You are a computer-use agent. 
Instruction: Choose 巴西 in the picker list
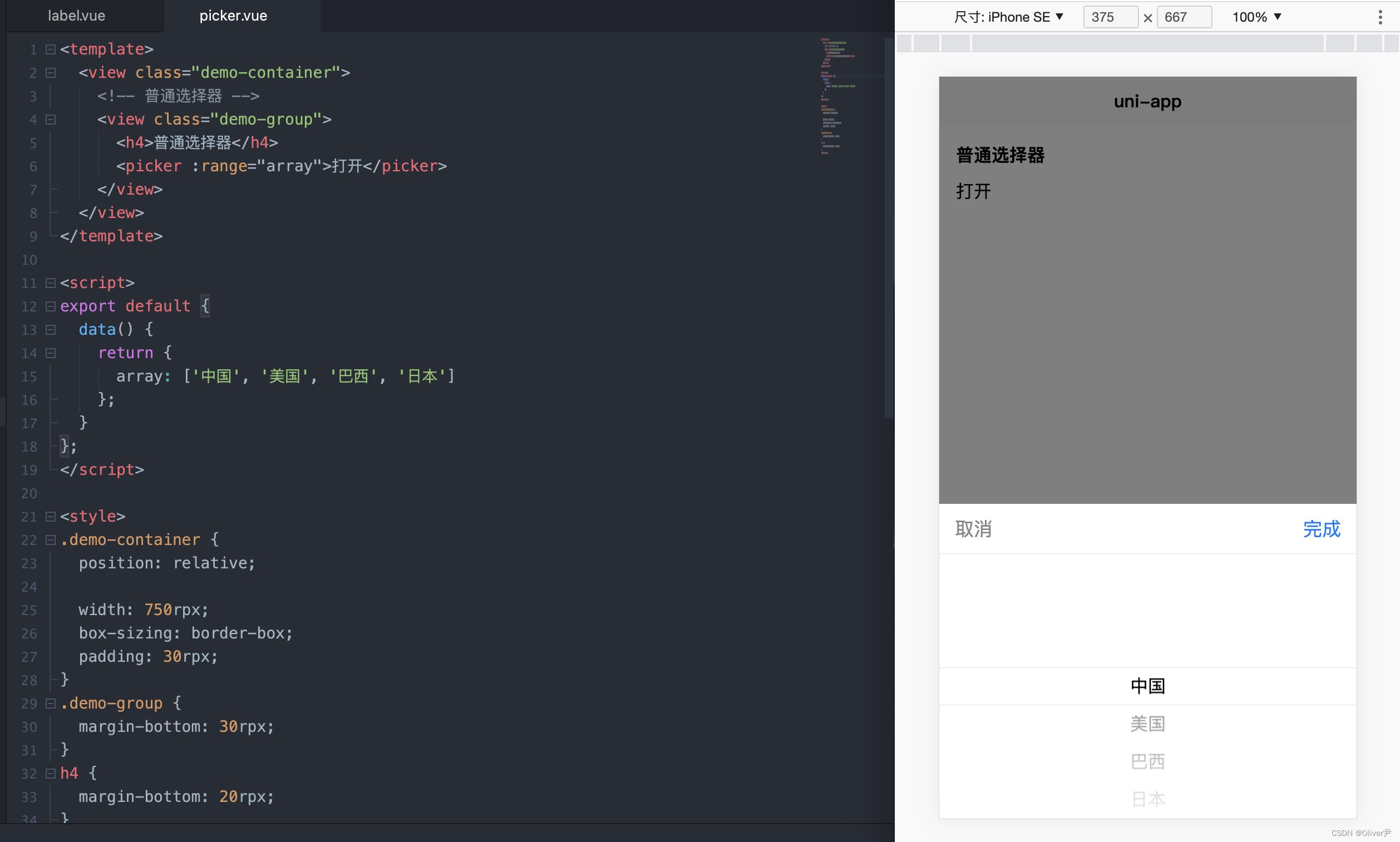point(1147,761)
